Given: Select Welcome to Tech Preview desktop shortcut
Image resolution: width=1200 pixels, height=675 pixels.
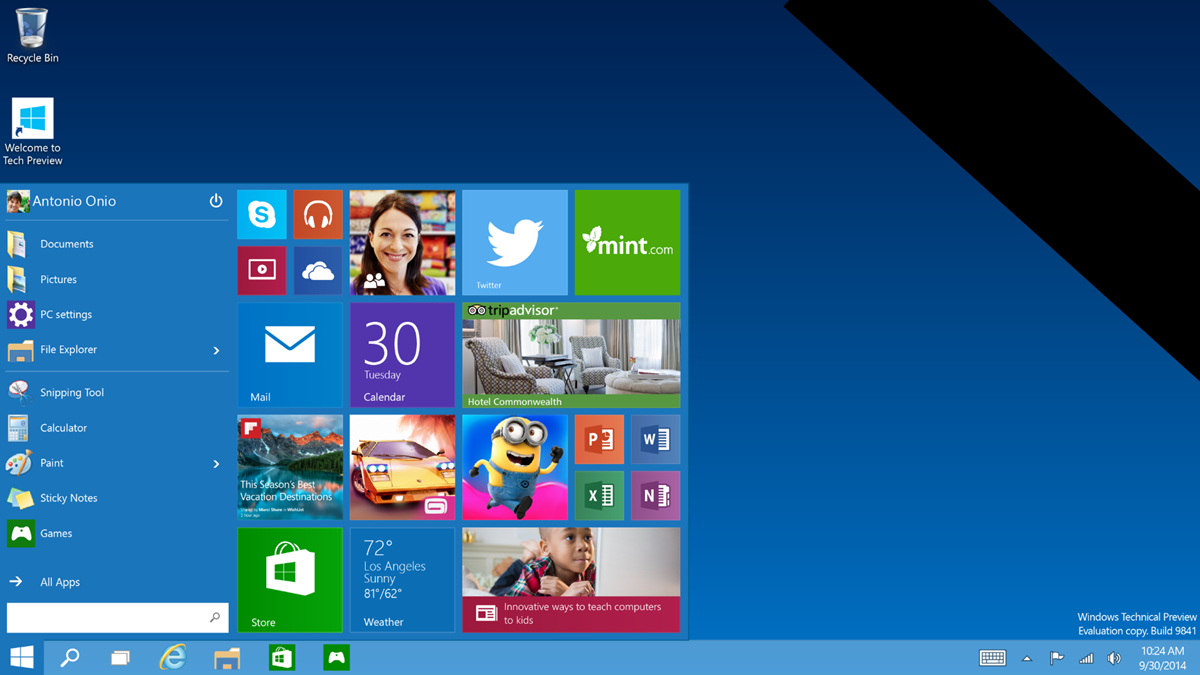Looking at the screenshot, I should click(x=32, y=132).
